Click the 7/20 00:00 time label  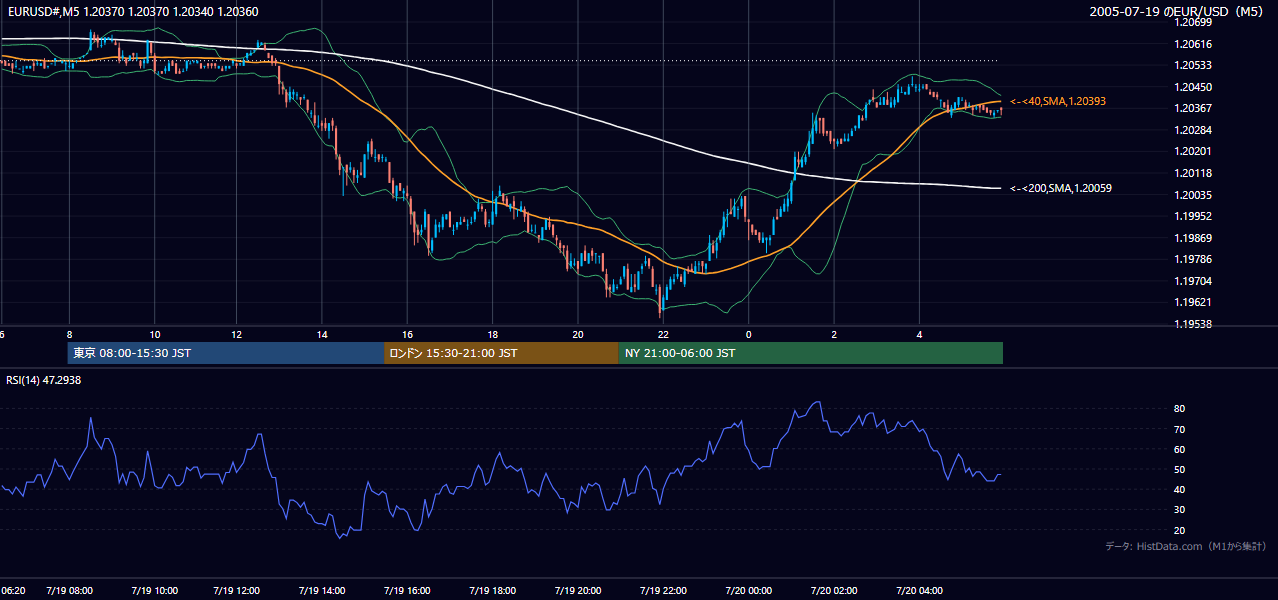(748, 590)
